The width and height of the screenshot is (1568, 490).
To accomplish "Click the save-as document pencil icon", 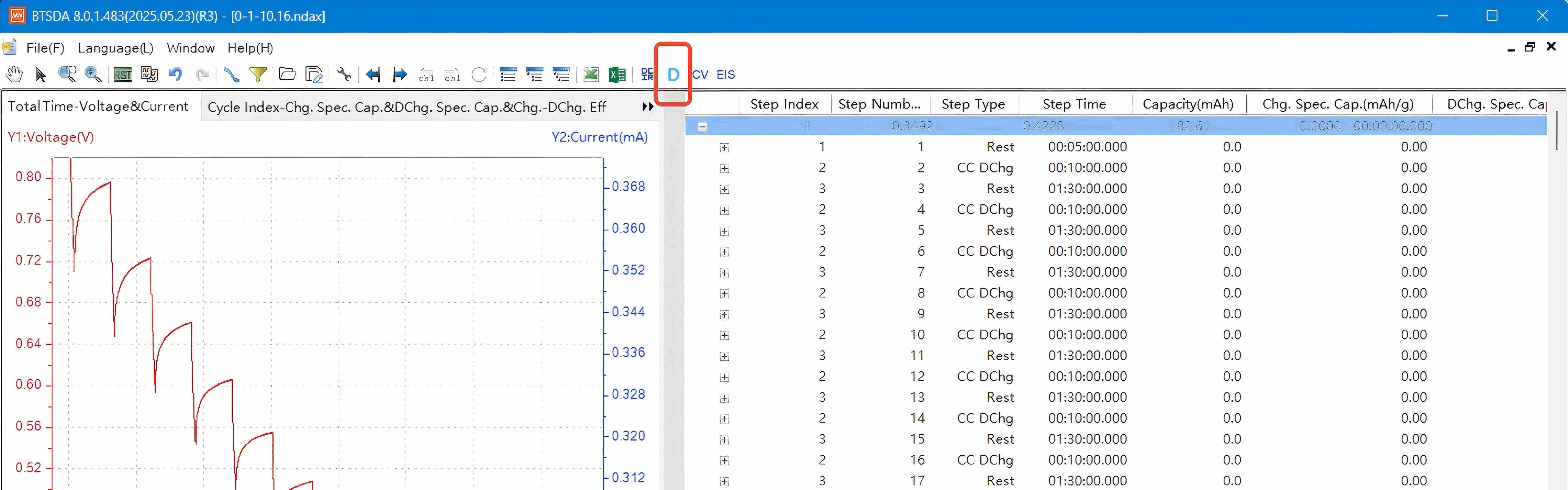I will [314, 74].
